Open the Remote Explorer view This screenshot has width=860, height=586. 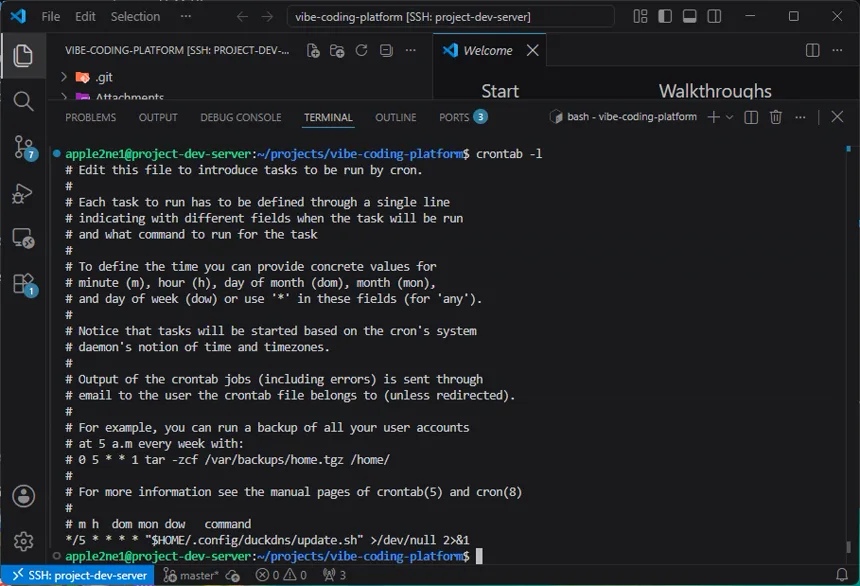coord(24,239)
